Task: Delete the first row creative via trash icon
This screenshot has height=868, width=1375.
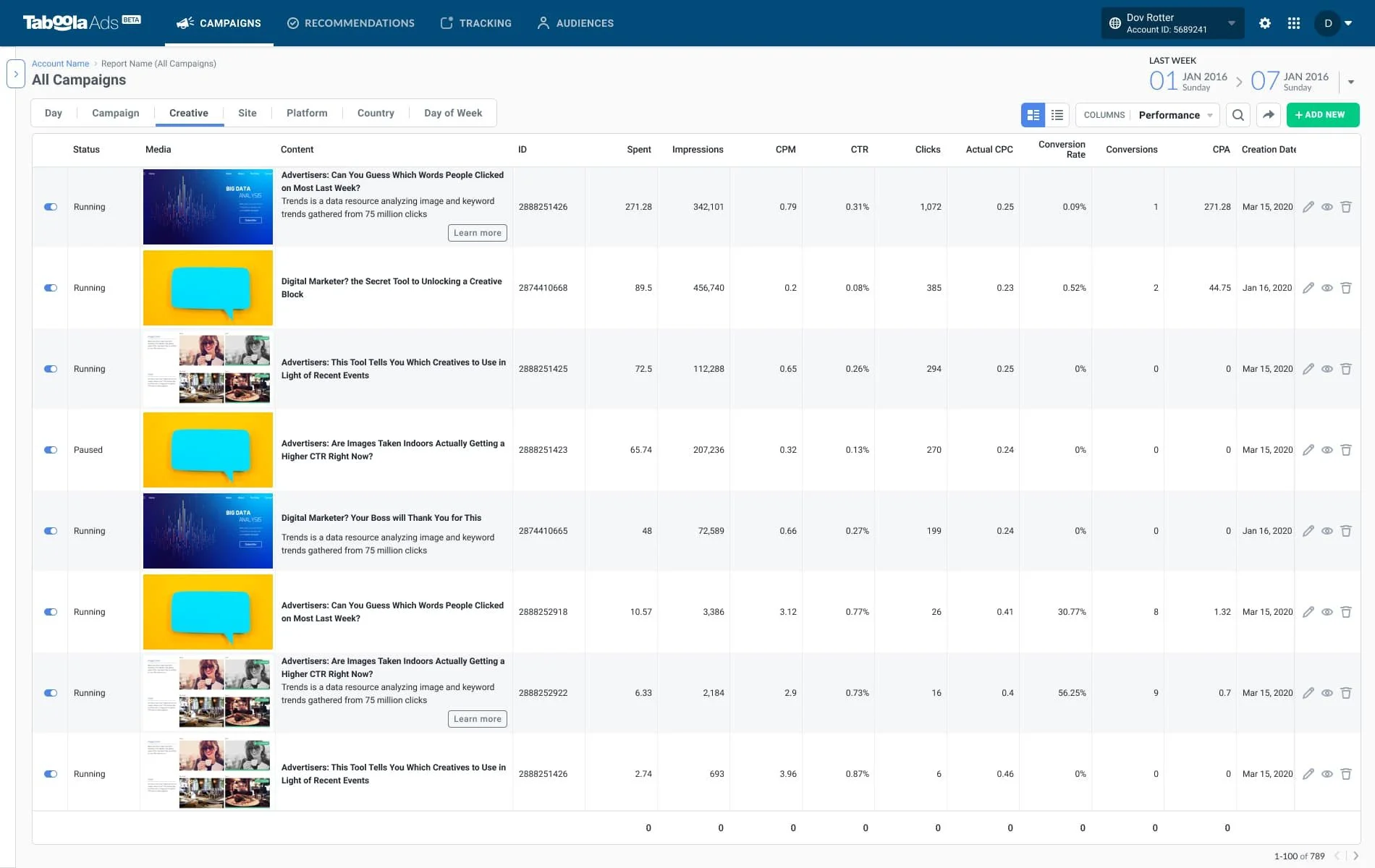Action: [x=1346, y=207]
